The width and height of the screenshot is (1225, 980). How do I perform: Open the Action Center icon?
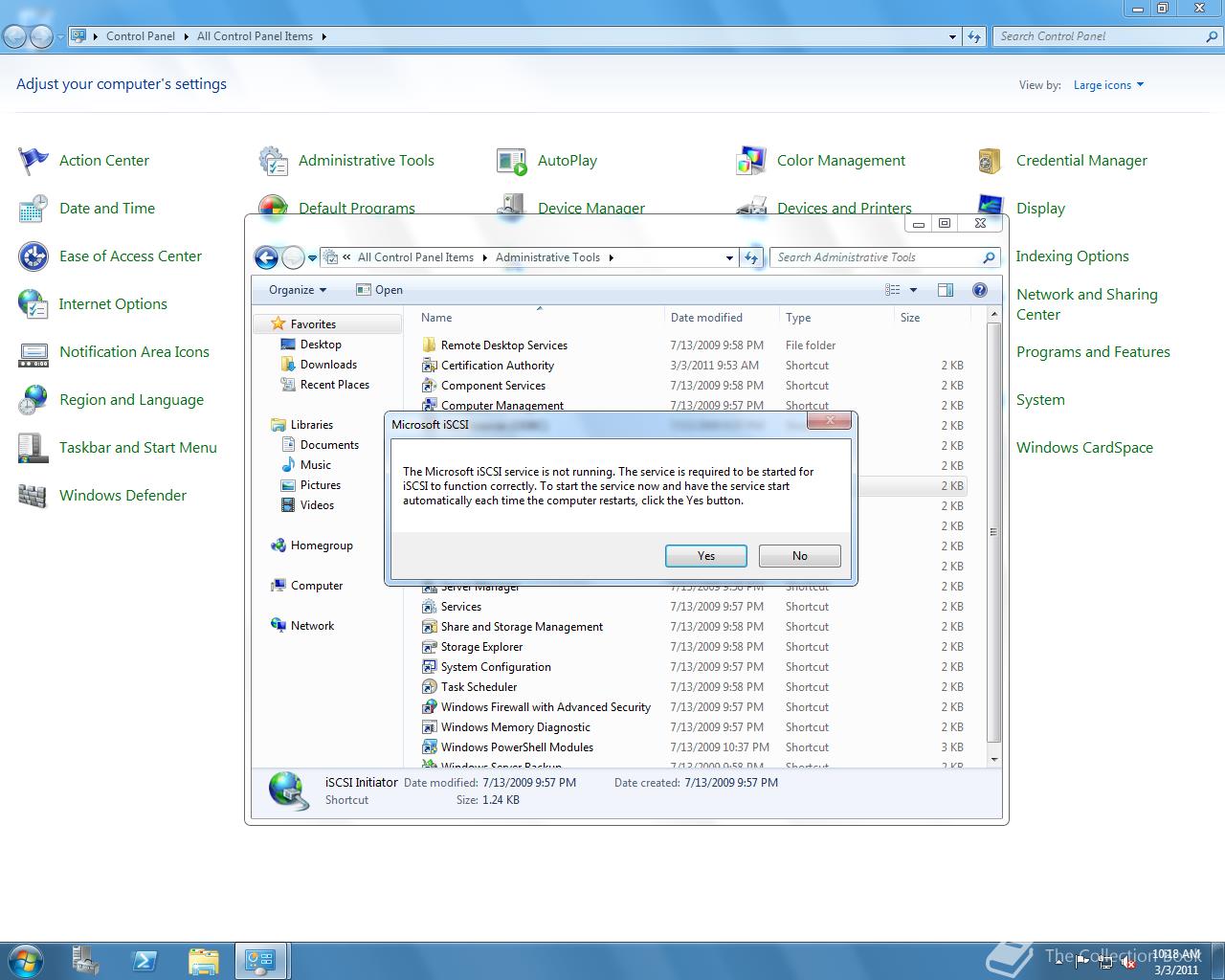click(x=33, y=161)
